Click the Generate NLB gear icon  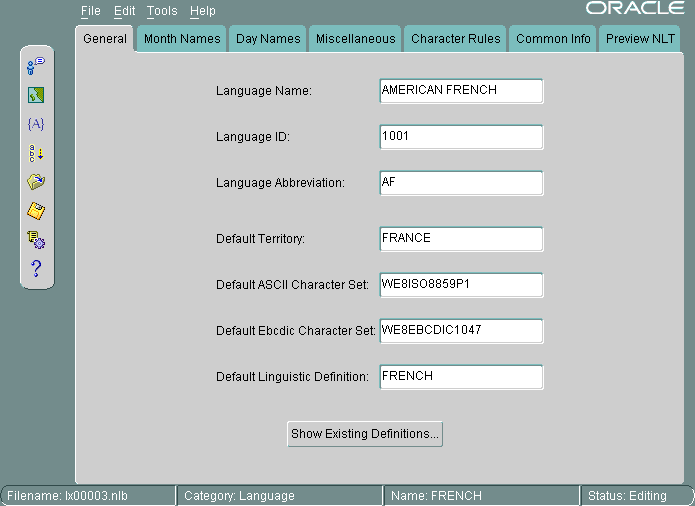[36, 239]
